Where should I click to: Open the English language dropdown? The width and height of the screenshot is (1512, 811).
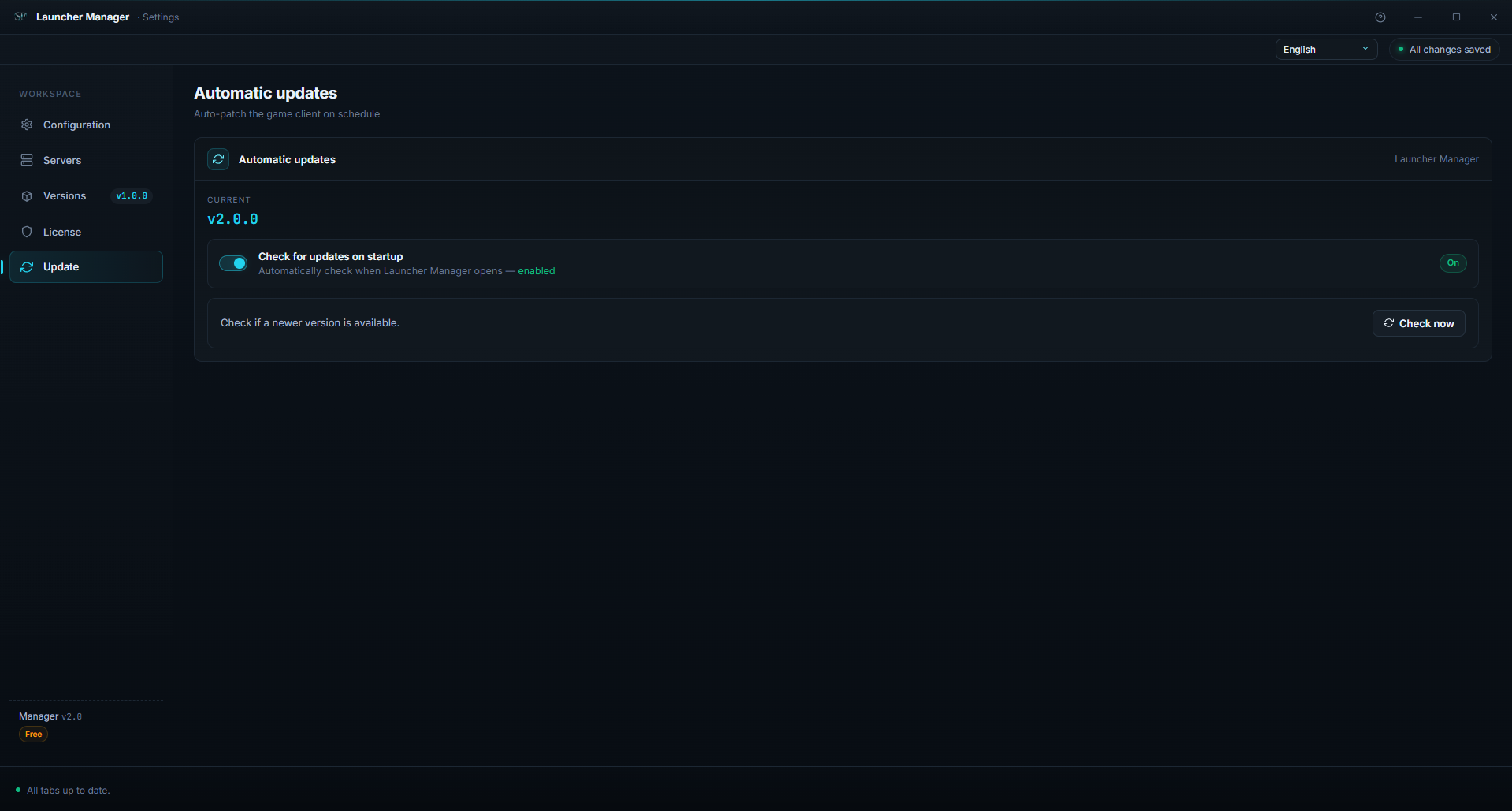(1326, 50)
